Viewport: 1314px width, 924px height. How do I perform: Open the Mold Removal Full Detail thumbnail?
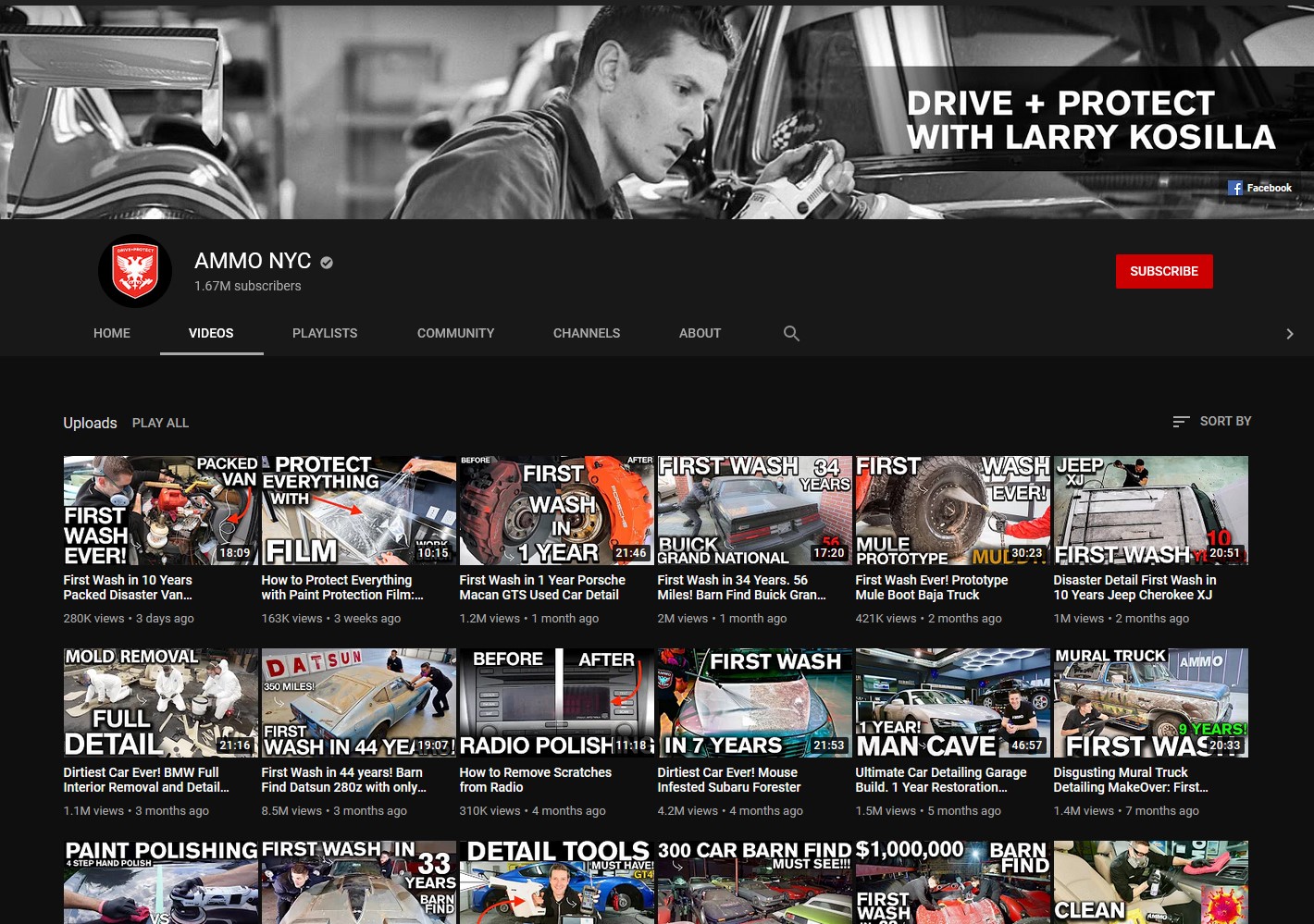click(161, 702)
